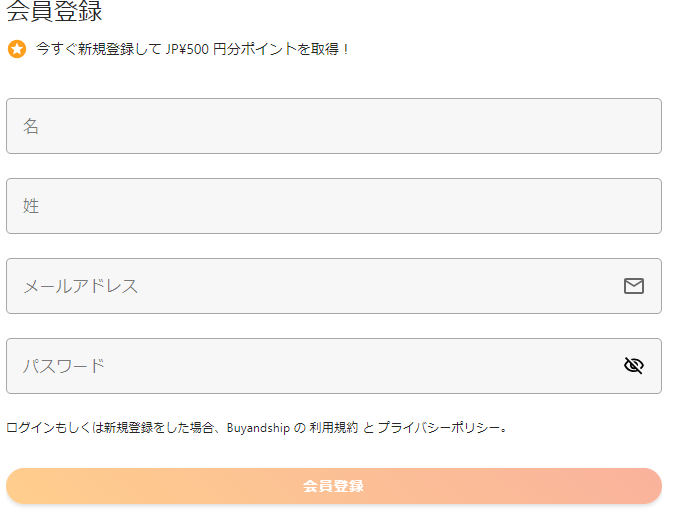Click the 円分ポイントを取得 text
Screen dimensions: 677x512
(276, 49)
